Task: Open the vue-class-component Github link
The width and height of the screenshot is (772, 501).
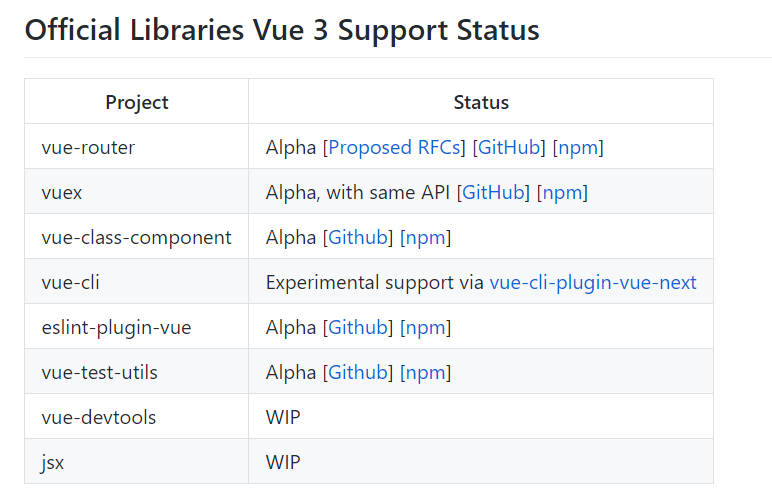Action: (x=358, y=237)
